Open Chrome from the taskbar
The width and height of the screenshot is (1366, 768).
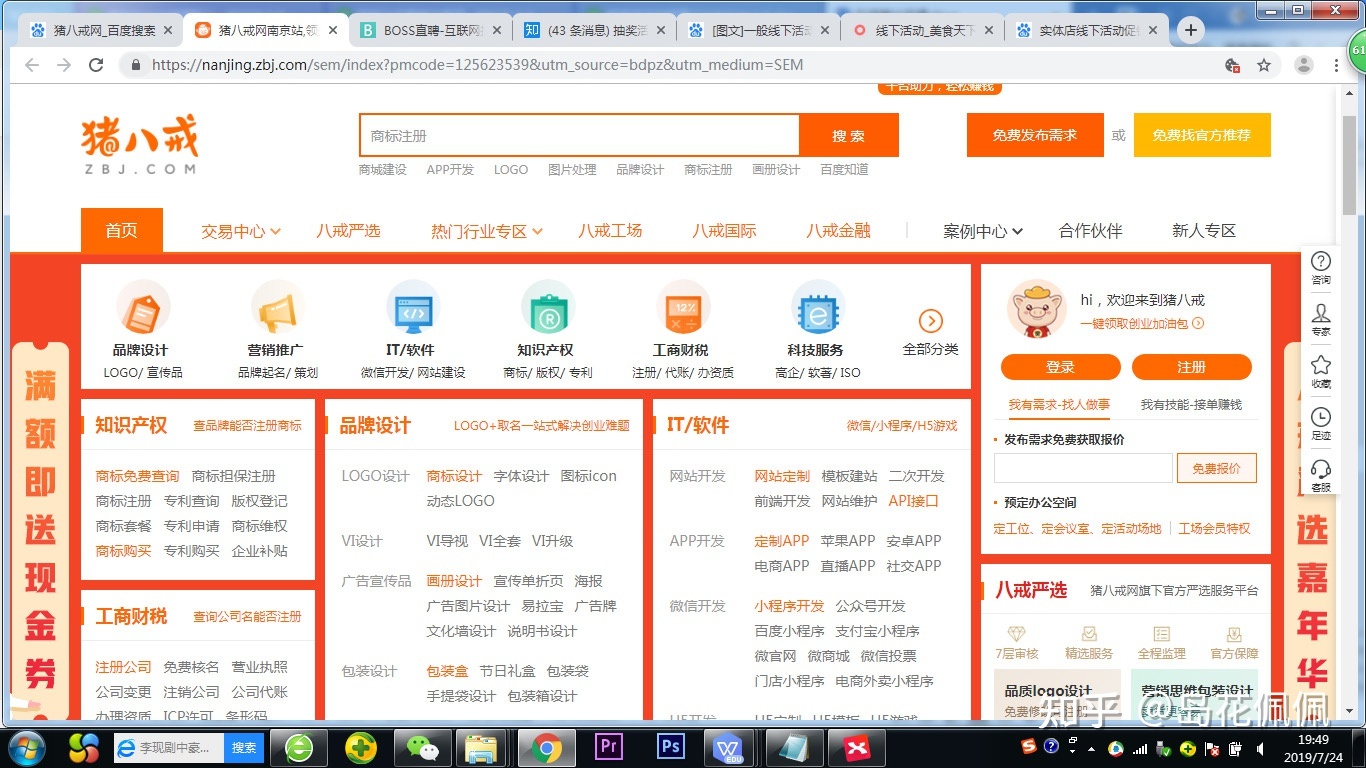point(546,747)
